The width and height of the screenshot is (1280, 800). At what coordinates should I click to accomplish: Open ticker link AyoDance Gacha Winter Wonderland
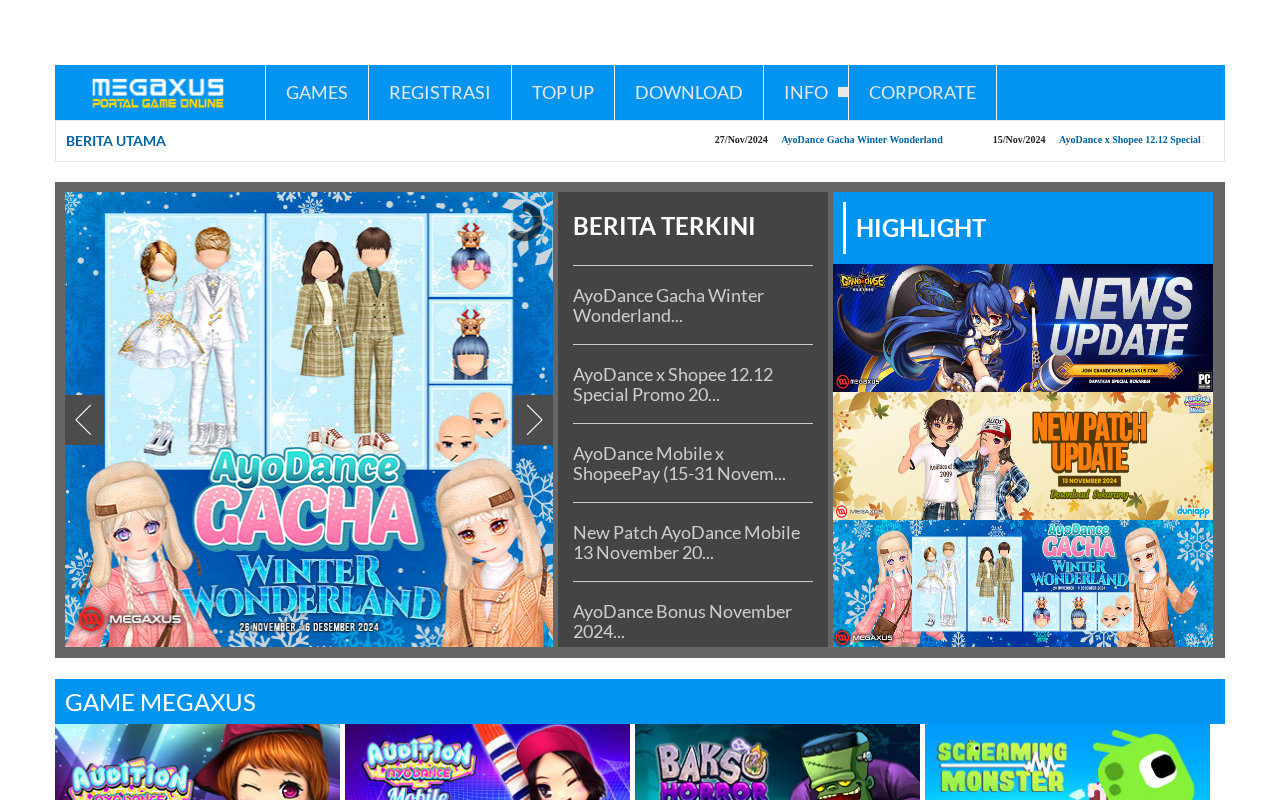[862, 140]
